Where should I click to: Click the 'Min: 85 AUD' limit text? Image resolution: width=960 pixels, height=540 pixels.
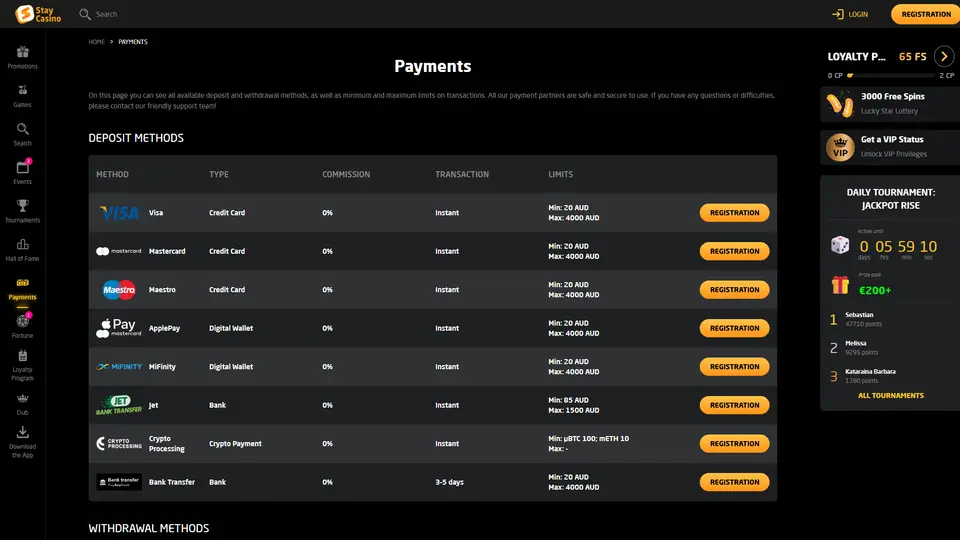(x=568, y=400)
